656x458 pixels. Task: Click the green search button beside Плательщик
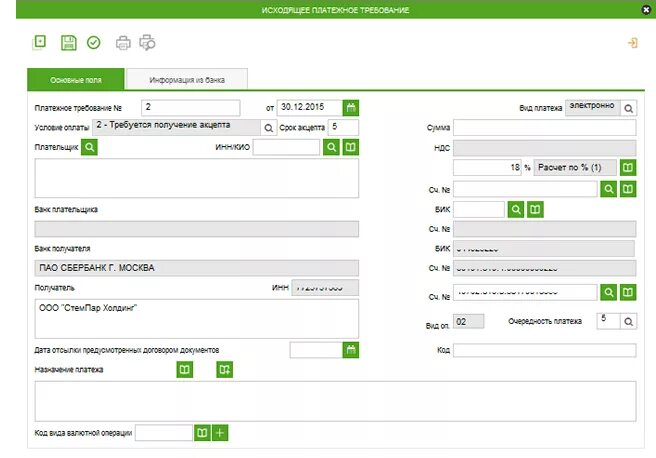(x=89, y=147)
